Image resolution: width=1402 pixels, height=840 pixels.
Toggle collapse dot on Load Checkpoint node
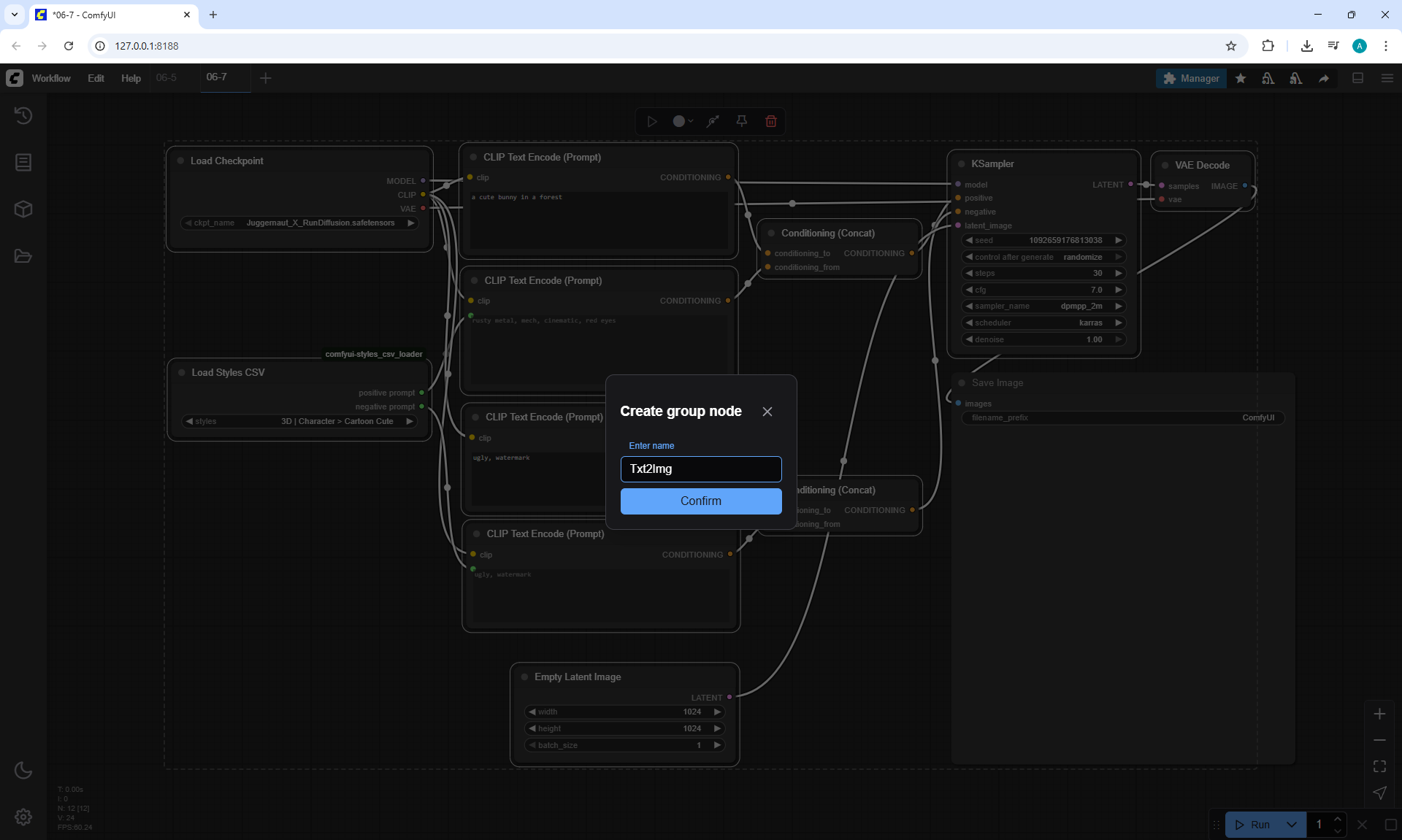(180, 161)
